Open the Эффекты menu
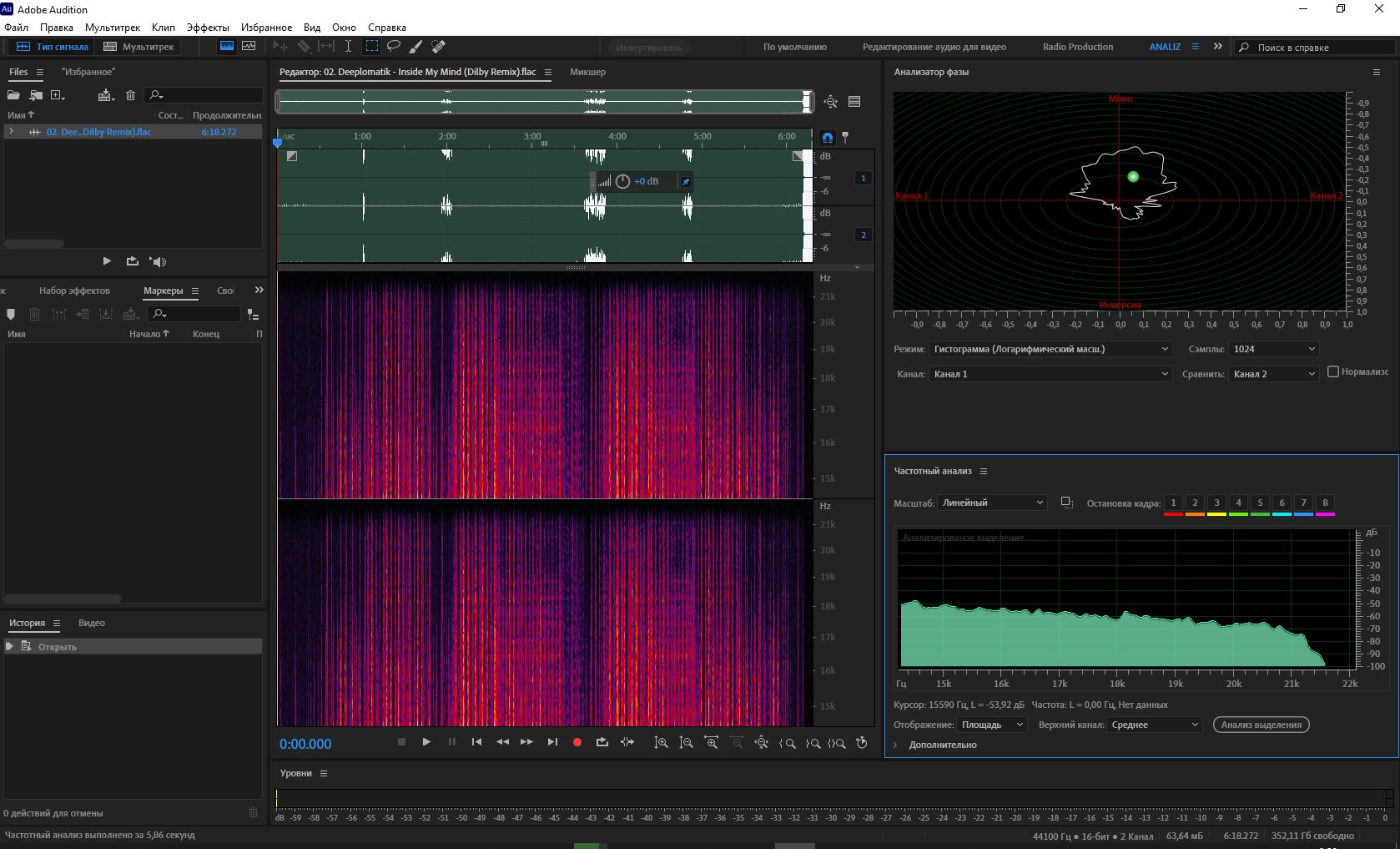1400x849 pixels. point(208,27)
